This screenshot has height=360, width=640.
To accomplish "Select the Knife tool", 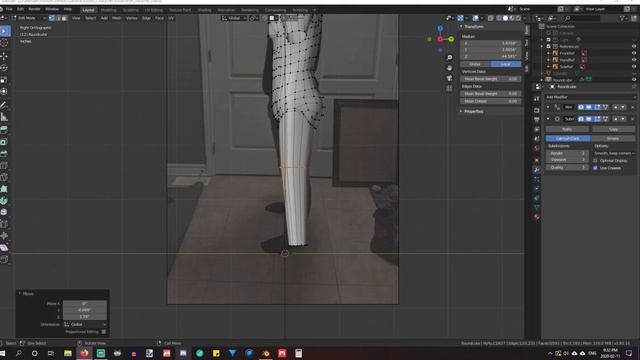I will 4,177.
